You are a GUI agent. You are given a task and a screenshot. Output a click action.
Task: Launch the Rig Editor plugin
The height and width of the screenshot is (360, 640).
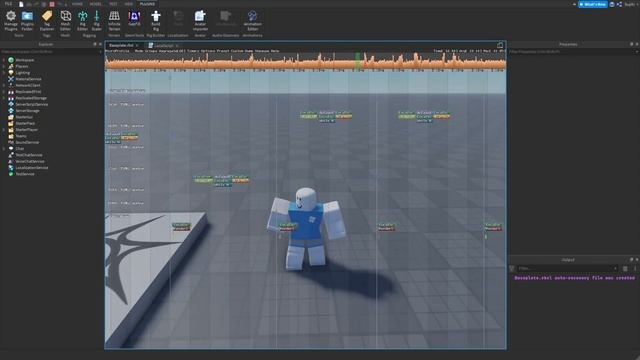pyautogui.click(x=82, y=20)
